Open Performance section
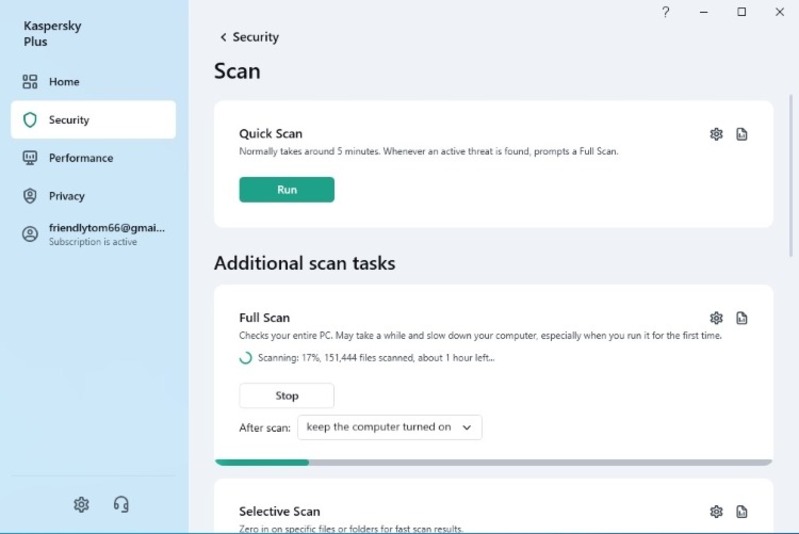The width and height of the screenshot is (799, 534). click(93, 158)
